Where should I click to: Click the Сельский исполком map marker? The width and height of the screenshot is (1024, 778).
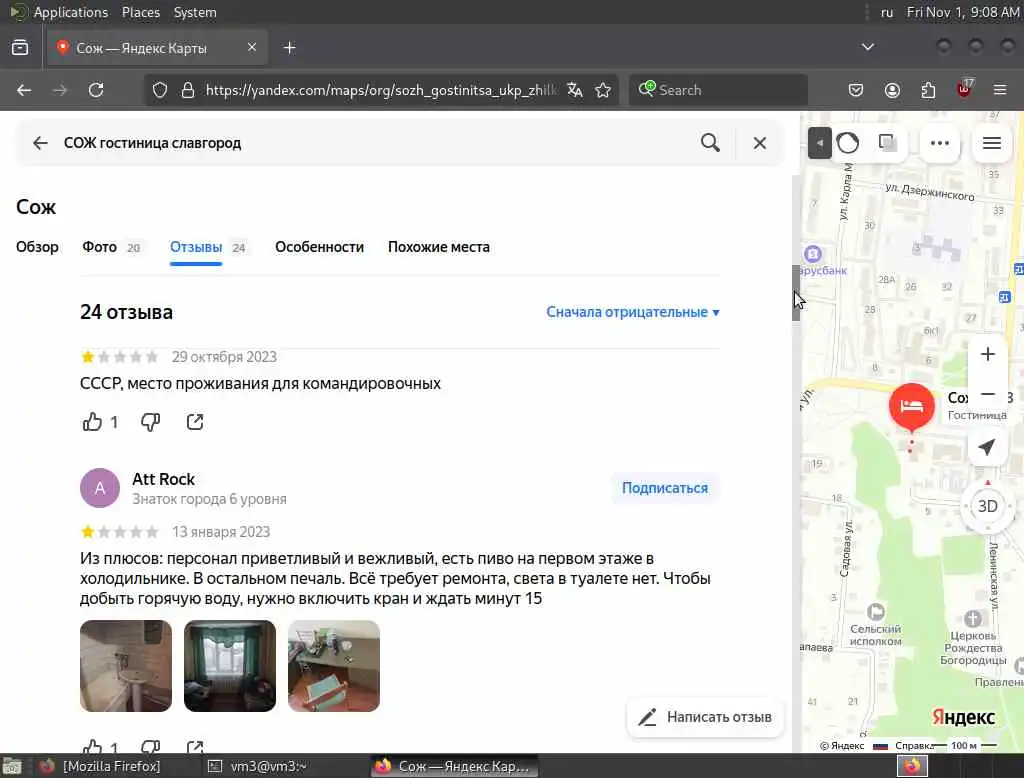click(876, 612)
